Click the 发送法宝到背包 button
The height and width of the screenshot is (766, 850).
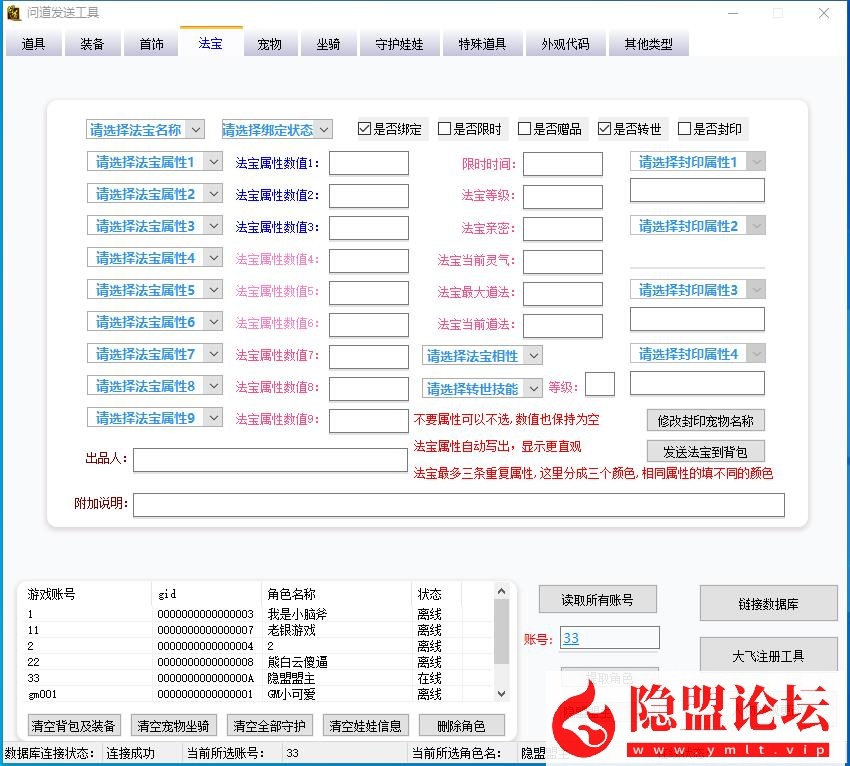tap(705, 452)
